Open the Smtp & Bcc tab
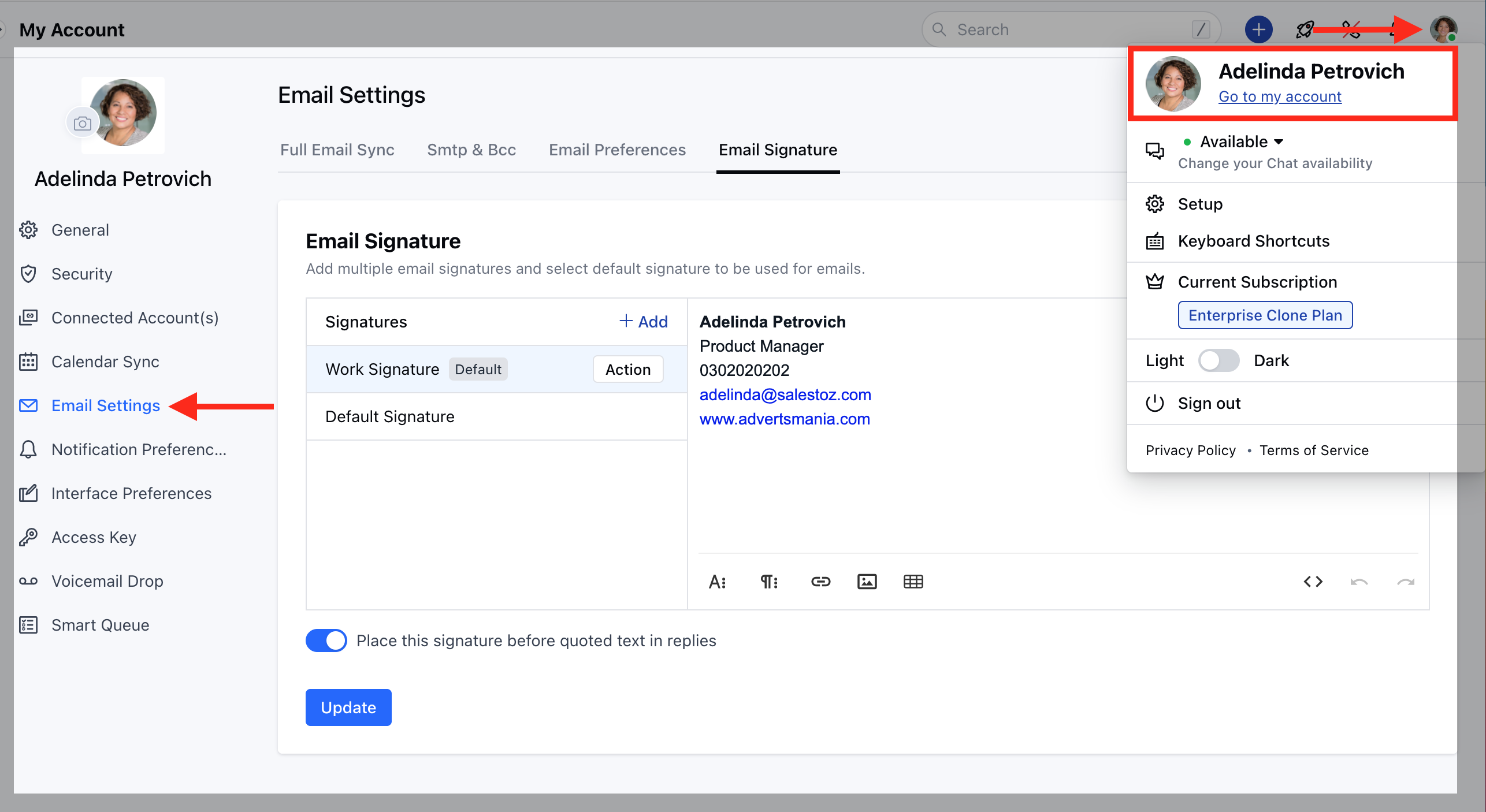Viewport: 1486px width, 812px height. point(471,150)
